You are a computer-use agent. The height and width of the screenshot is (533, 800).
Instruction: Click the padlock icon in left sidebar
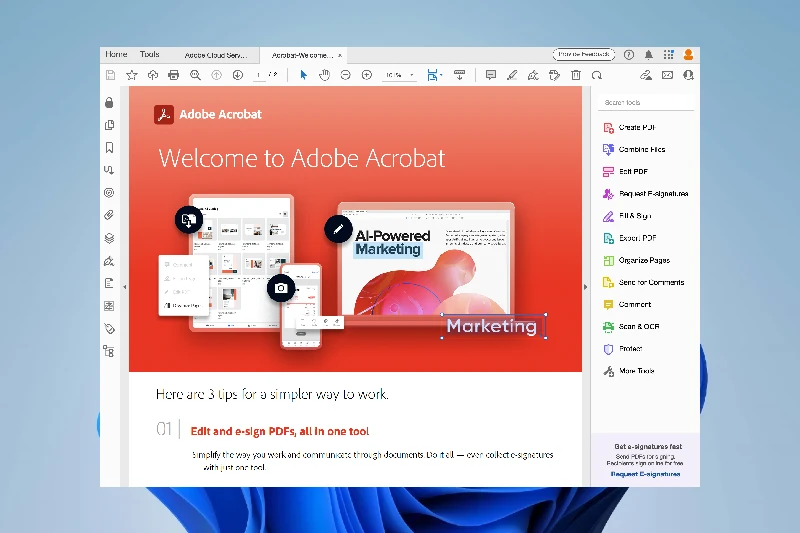point(109,103)
